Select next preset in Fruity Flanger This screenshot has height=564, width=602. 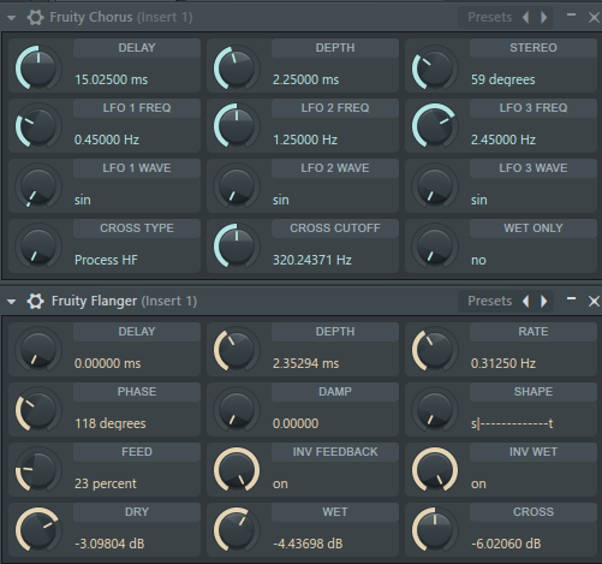(x=544, y=301)
